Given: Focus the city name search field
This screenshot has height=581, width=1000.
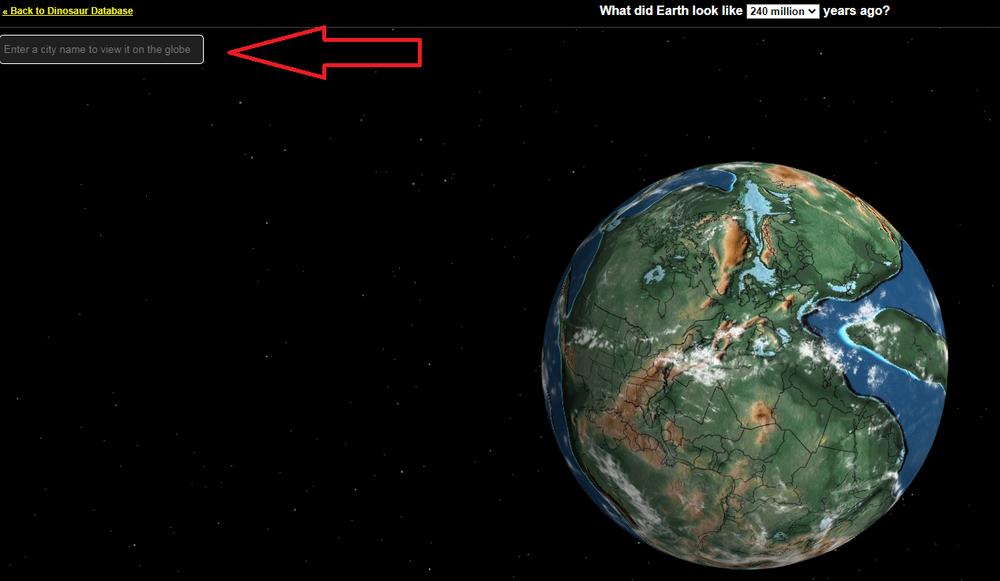Looking at the screenshot, I should click(102, 49).
